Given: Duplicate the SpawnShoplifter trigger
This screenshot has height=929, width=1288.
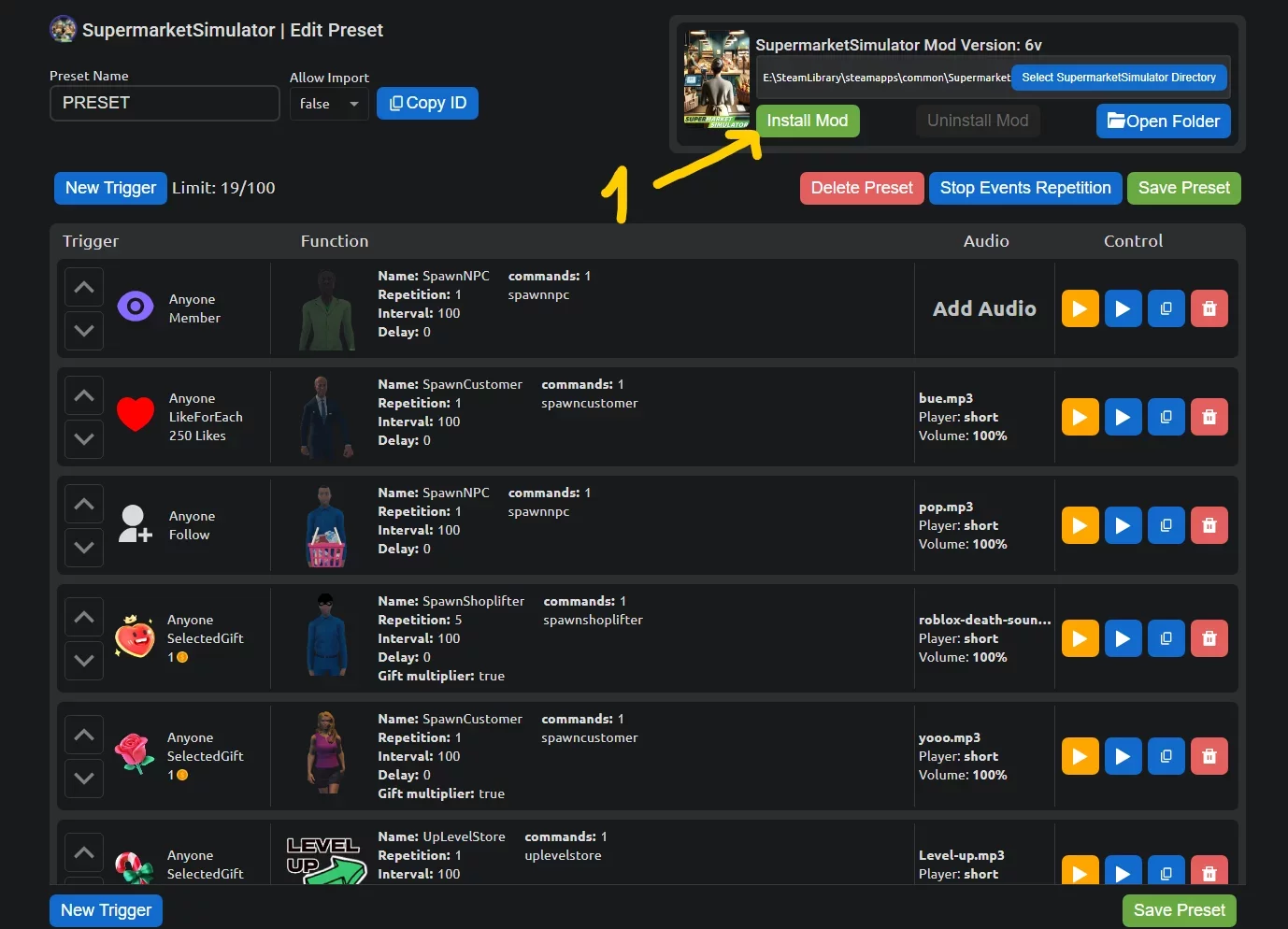Looking at the screenshot, I should tap(1166, 638).
